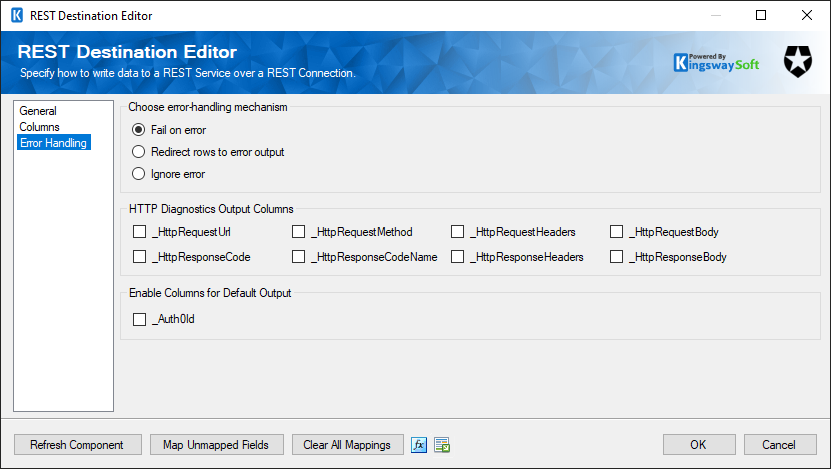831x469 pixels.
Task: Open the fx expression editor icon
Action: point(419,445)
